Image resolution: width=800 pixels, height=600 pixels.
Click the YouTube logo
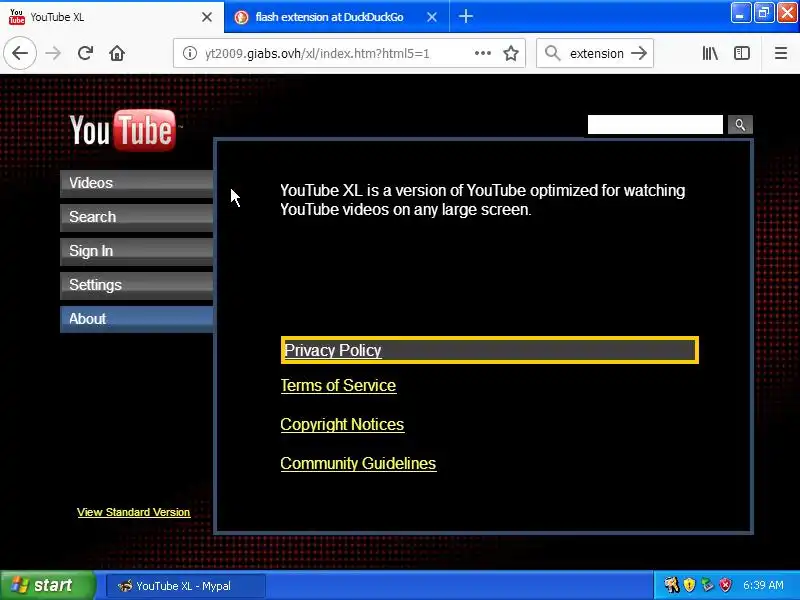pyautogui.click(x=123, y=130)
